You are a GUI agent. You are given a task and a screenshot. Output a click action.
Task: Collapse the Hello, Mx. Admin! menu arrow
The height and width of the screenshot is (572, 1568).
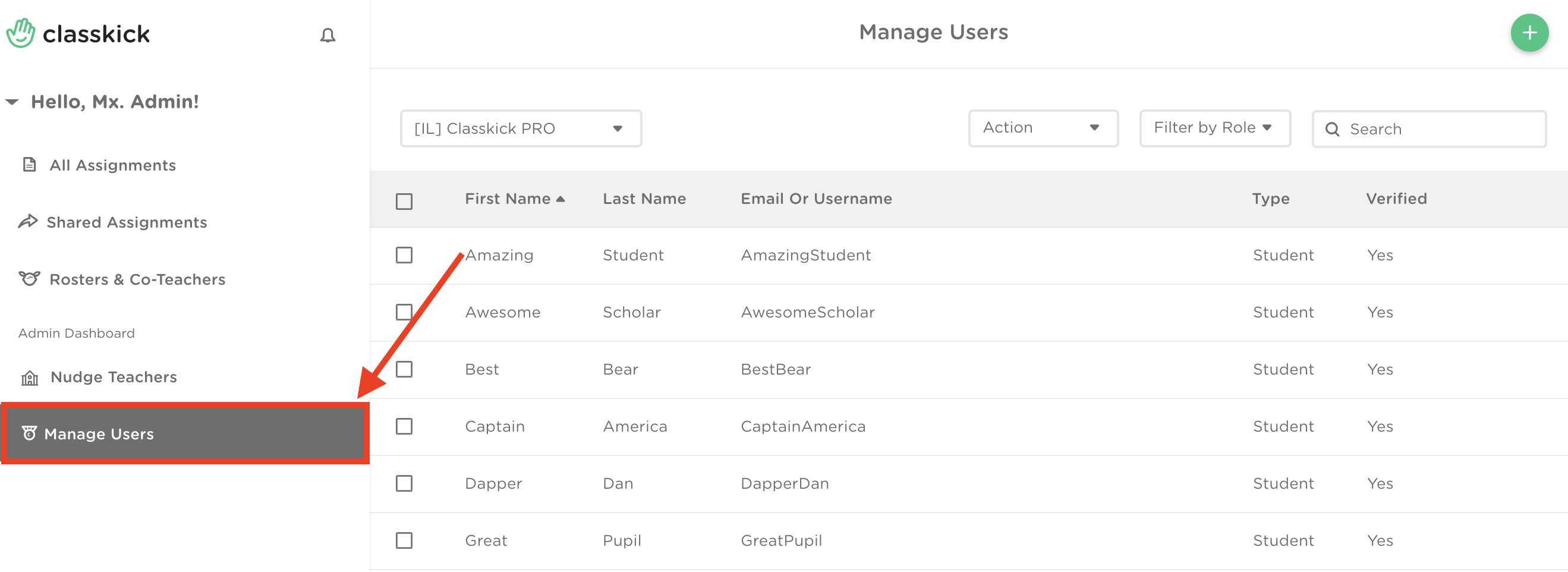12,102
